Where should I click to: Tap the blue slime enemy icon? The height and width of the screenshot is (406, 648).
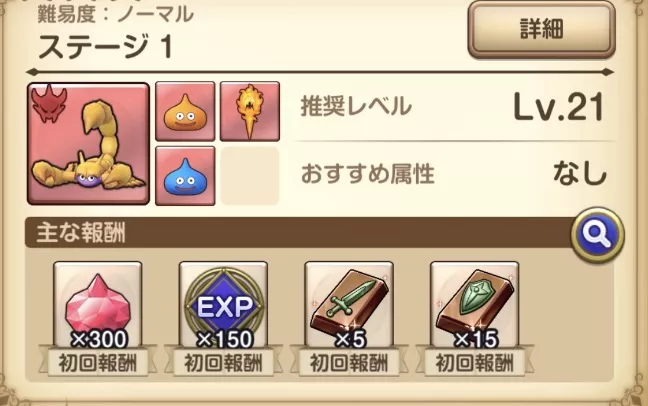pos(185,176)
